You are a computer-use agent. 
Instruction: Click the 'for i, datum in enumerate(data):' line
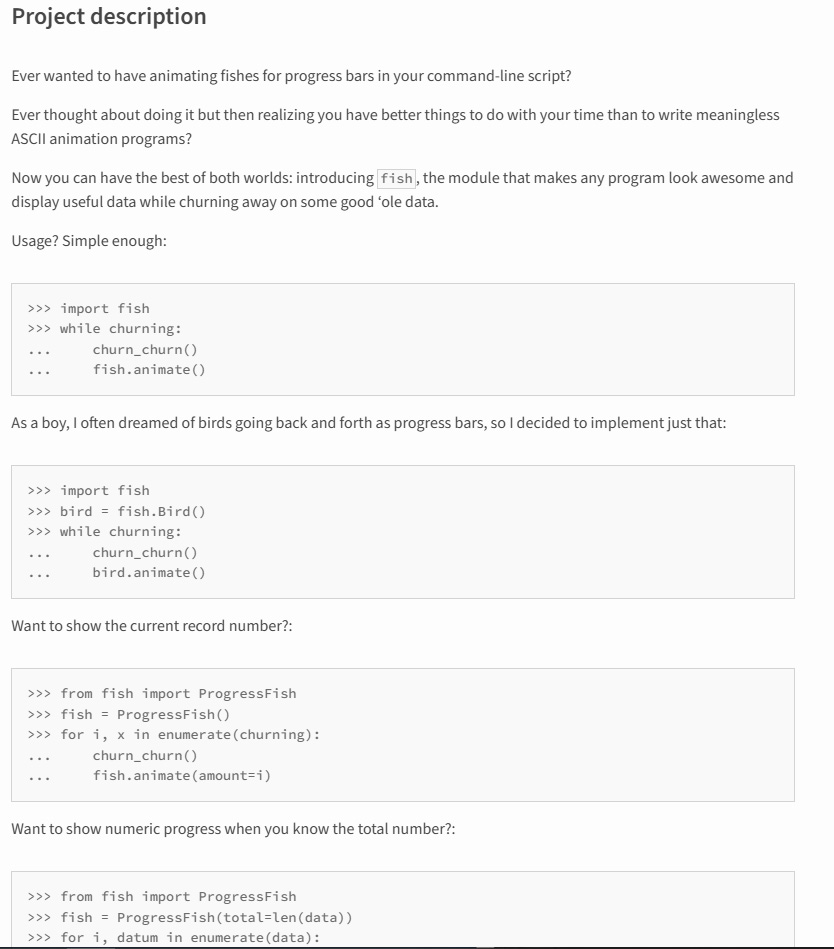coord(194,938)
